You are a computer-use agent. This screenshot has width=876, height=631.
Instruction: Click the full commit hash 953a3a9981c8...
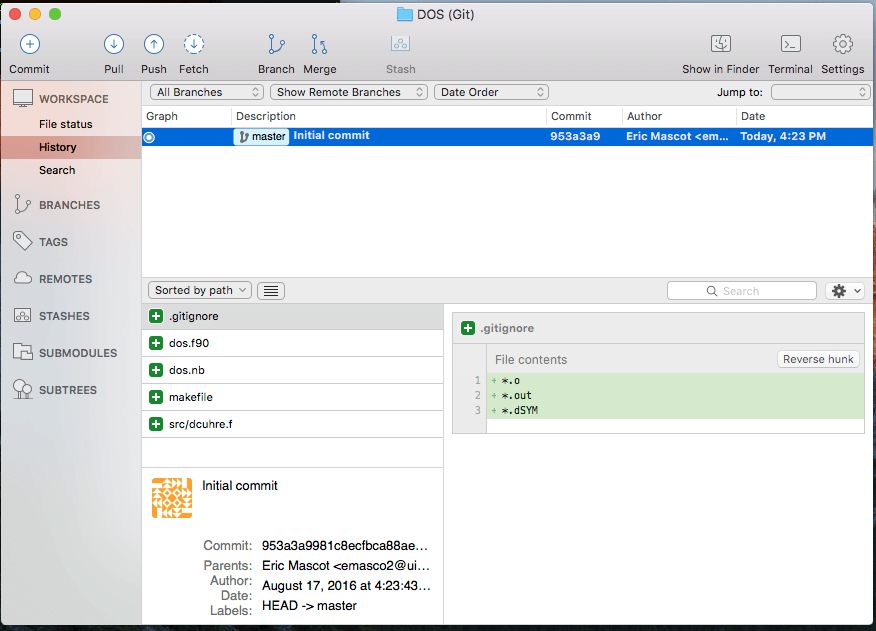coord(345,545)
